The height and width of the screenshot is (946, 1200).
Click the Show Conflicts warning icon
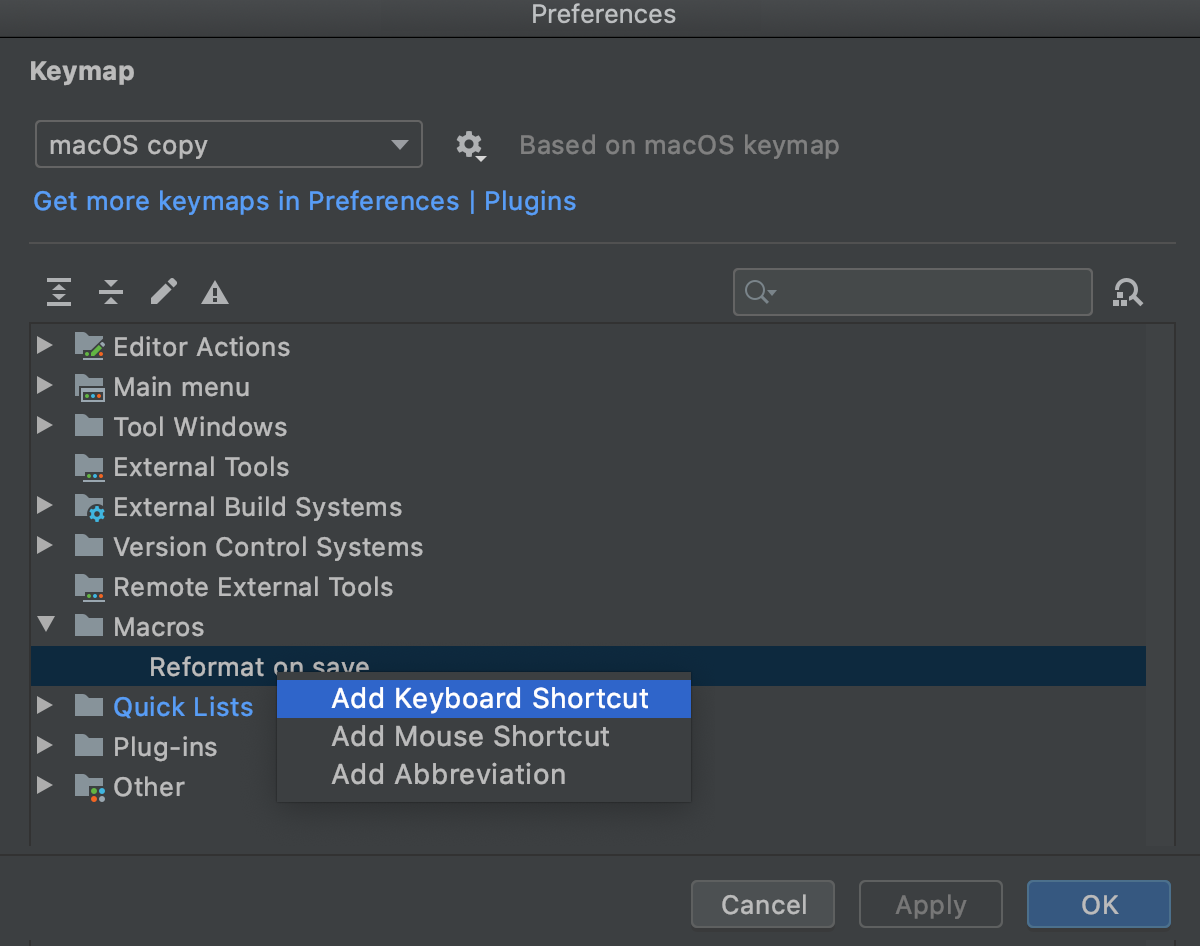(x=214, y=292)
